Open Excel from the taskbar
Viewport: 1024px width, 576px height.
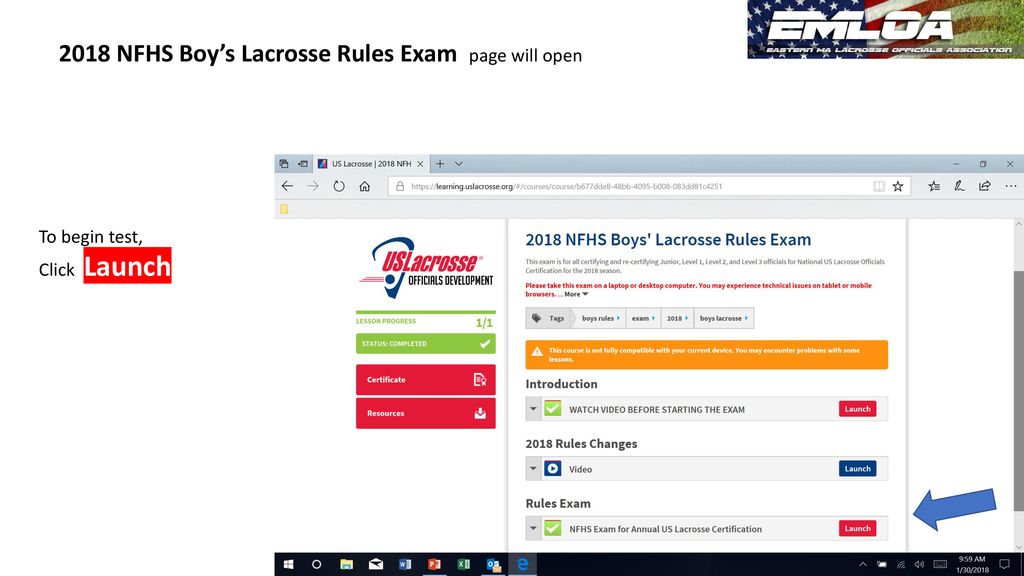(464, 564)
